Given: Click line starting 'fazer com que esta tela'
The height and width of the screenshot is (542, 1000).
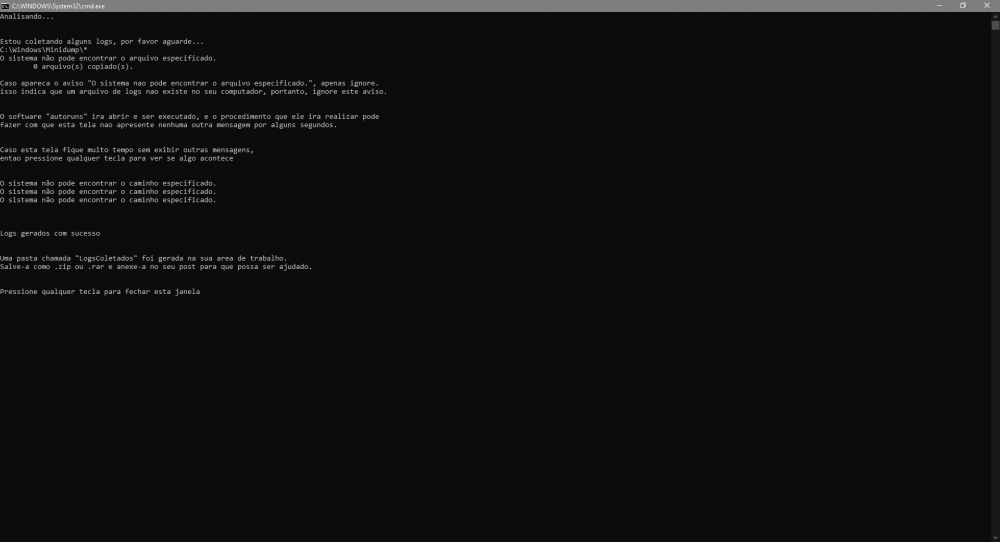Looking at the screenshot, I should pos(168,125).
